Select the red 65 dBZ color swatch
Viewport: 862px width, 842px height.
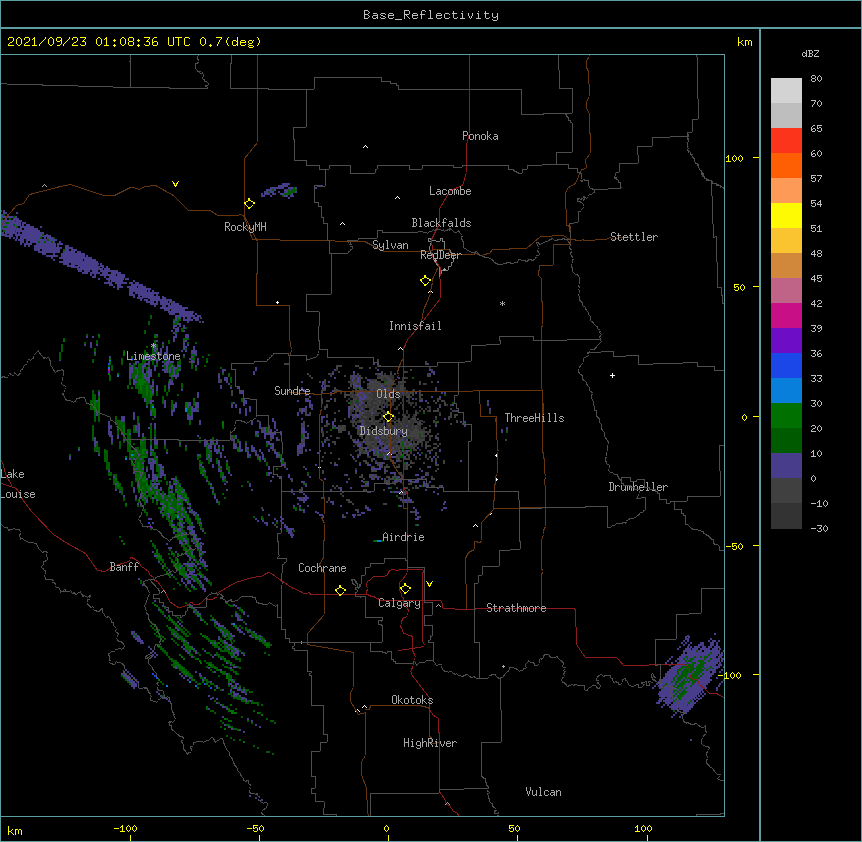(786, 141)
